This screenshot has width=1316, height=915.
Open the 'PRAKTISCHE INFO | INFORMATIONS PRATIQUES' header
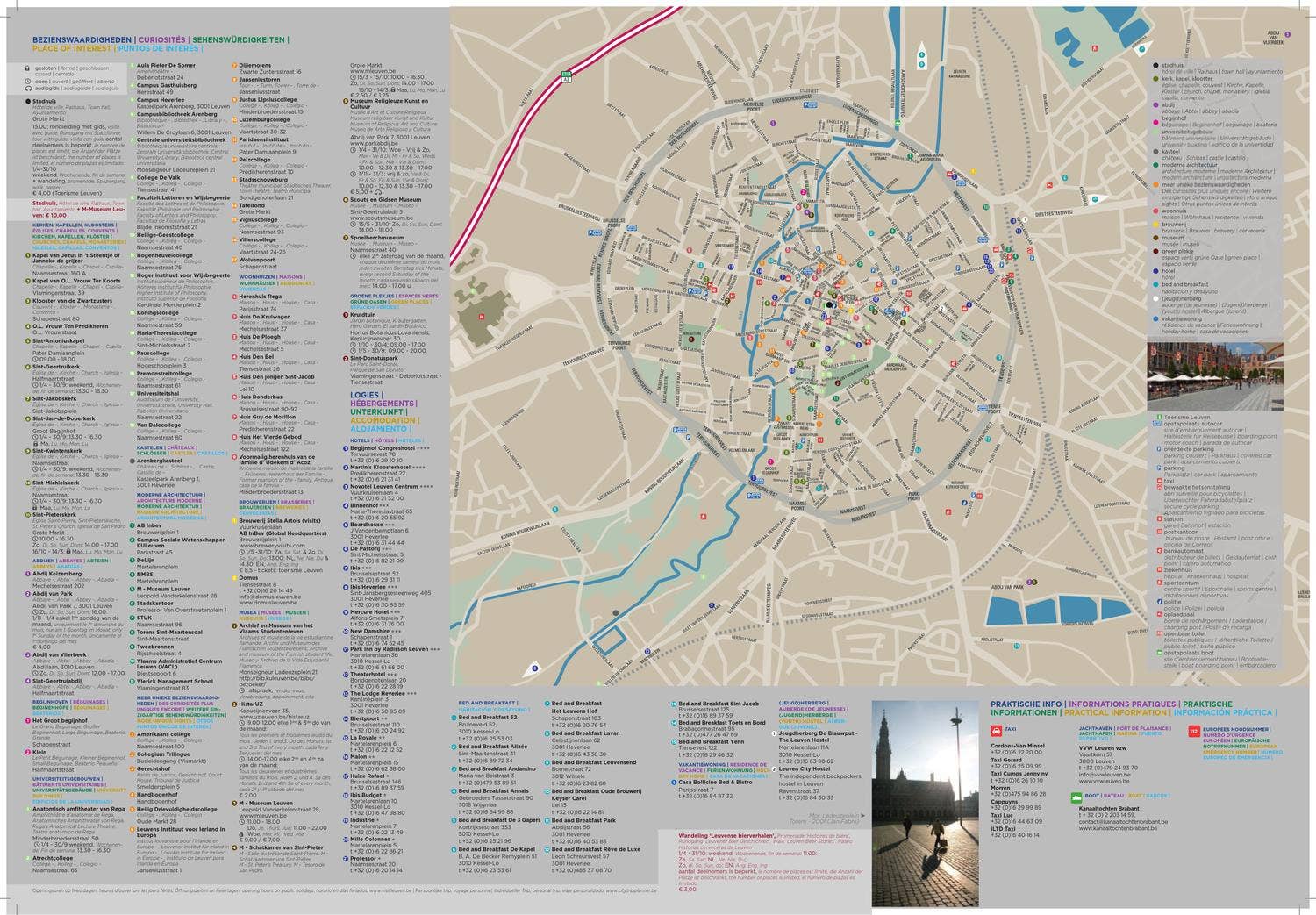point(1025,704)
